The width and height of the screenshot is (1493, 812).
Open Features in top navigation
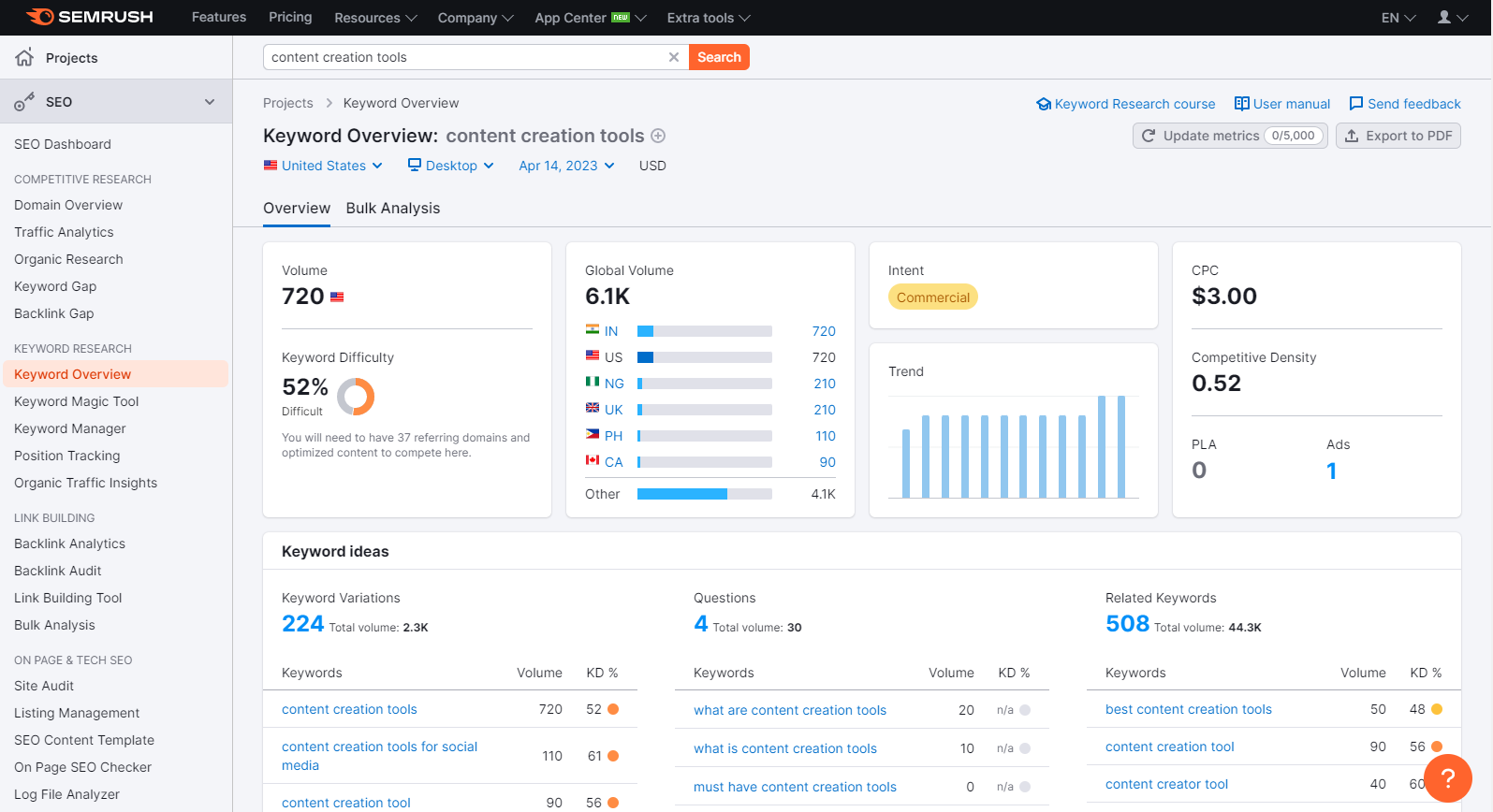(219, 17)
